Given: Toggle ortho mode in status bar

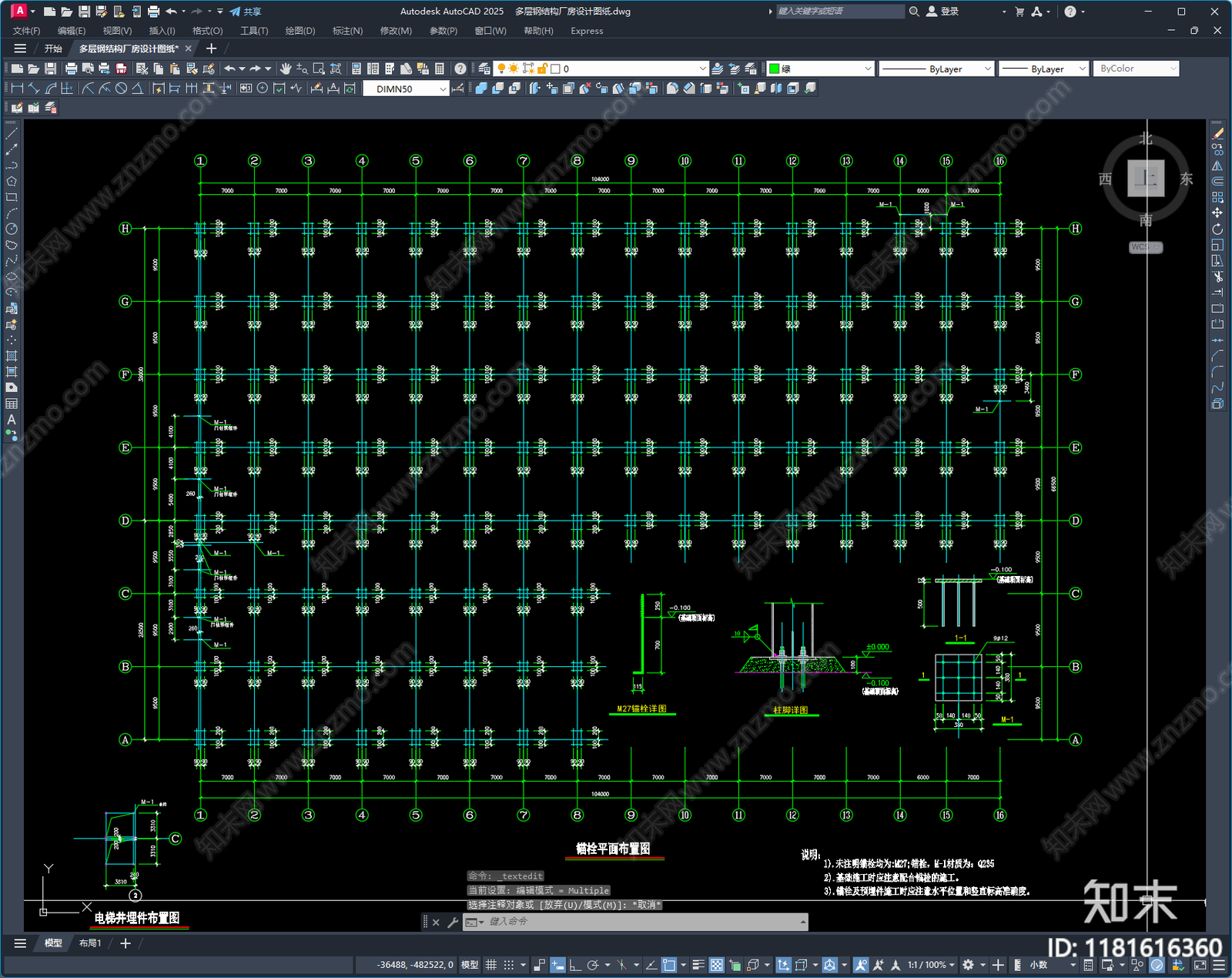Looking at the screenshot, I should point(574,965).
